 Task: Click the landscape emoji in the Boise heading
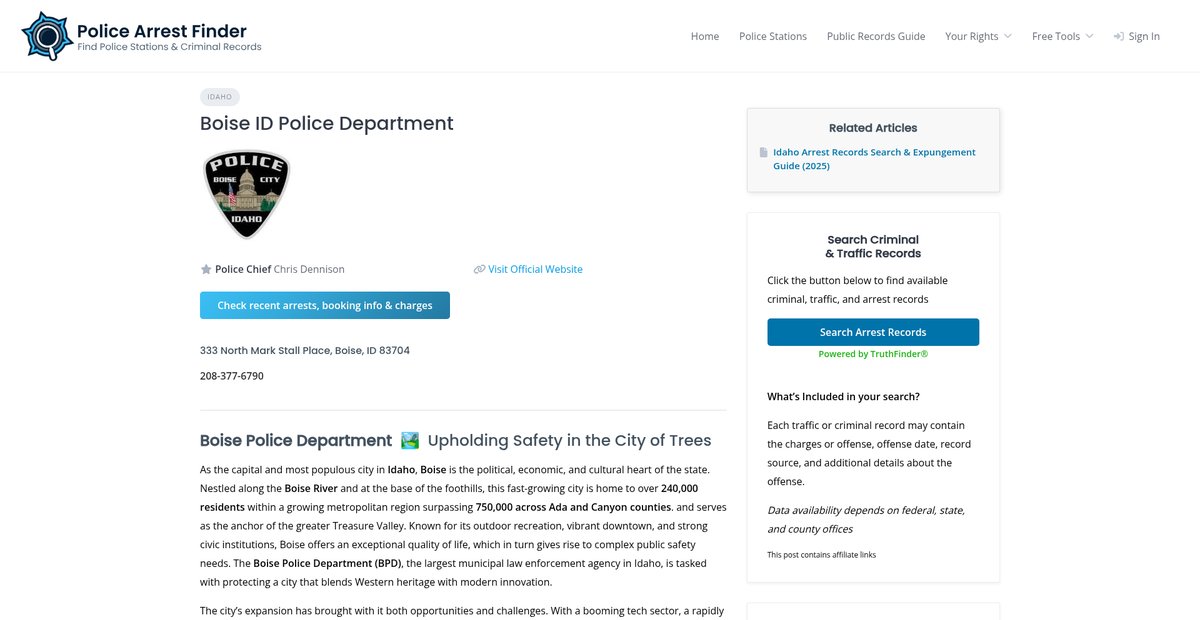[x=410, y=440]
